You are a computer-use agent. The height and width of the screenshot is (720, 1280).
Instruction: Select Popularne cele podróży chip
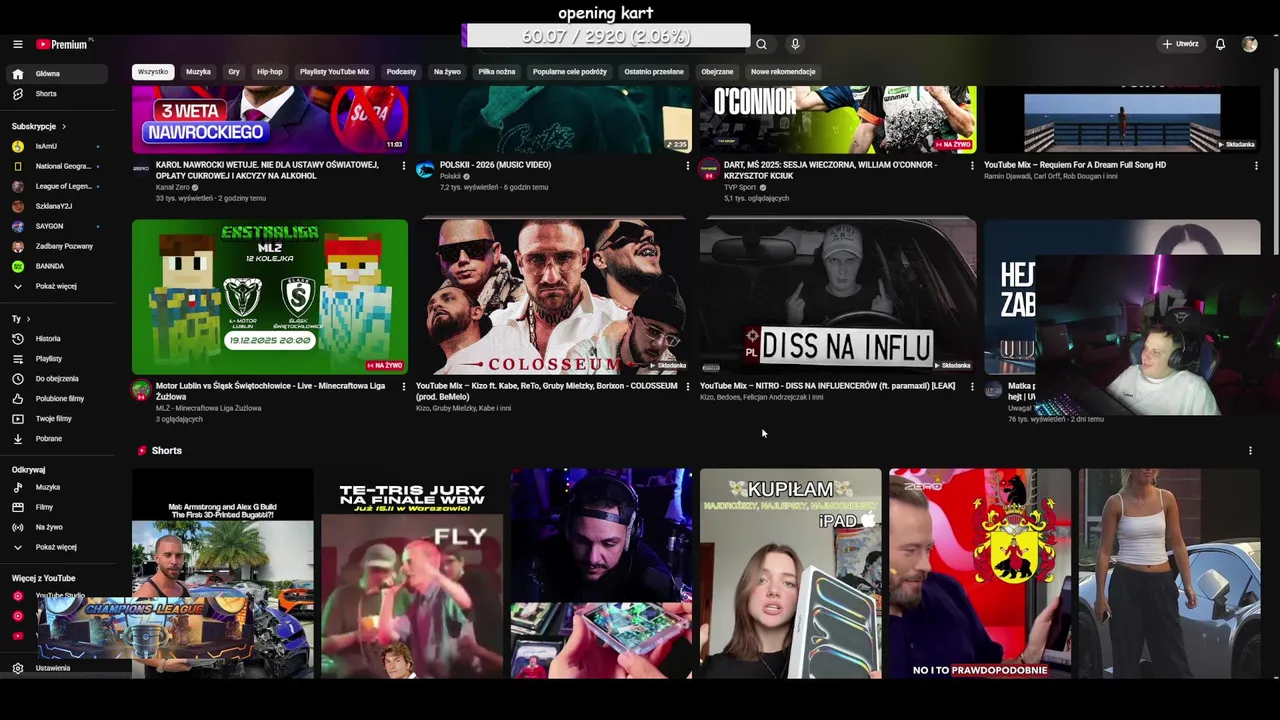pyautogui.click(x=570, y=72)
